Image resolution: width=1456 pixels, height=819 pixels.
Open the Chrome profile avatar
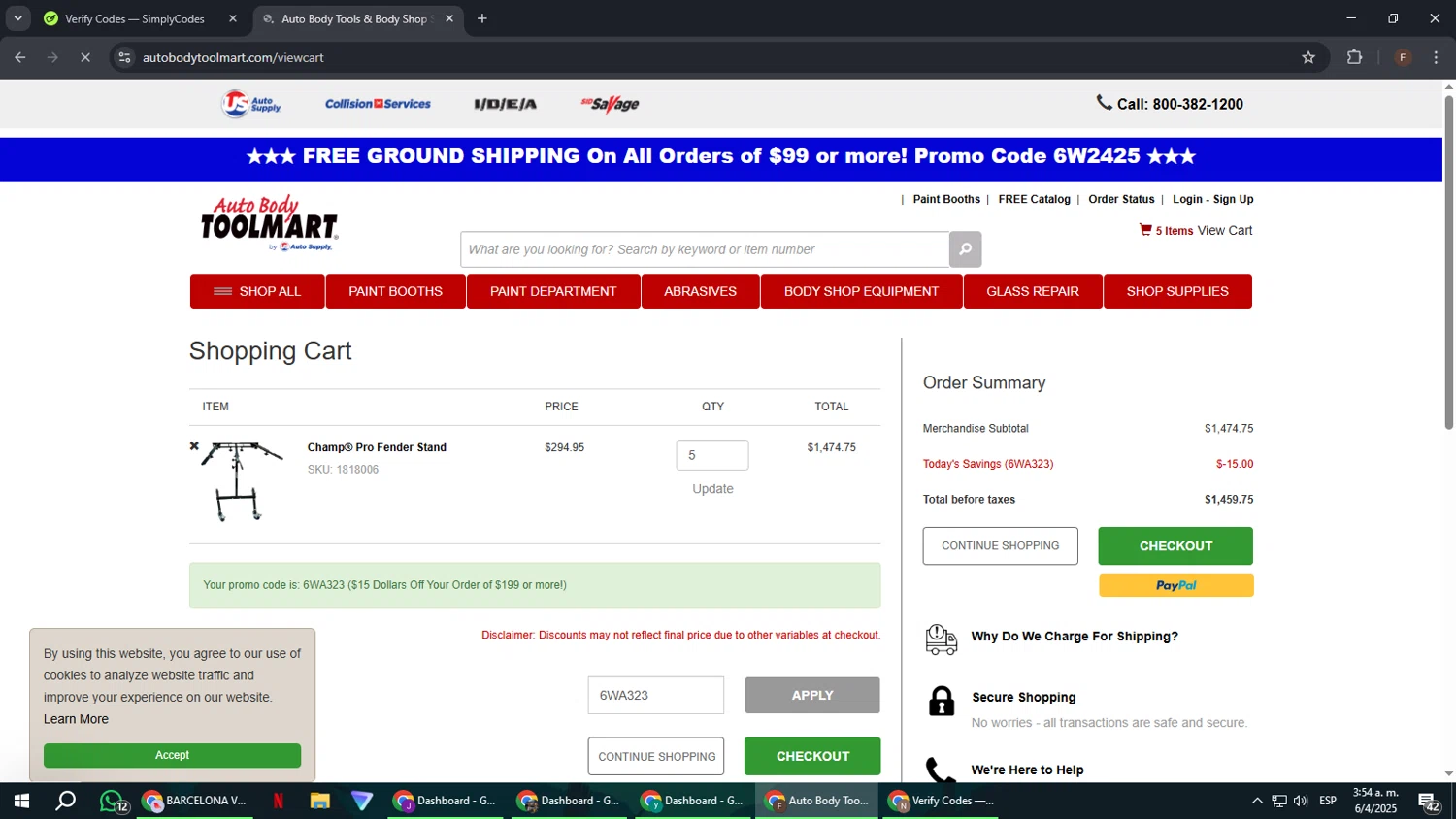pos(1403,57)
